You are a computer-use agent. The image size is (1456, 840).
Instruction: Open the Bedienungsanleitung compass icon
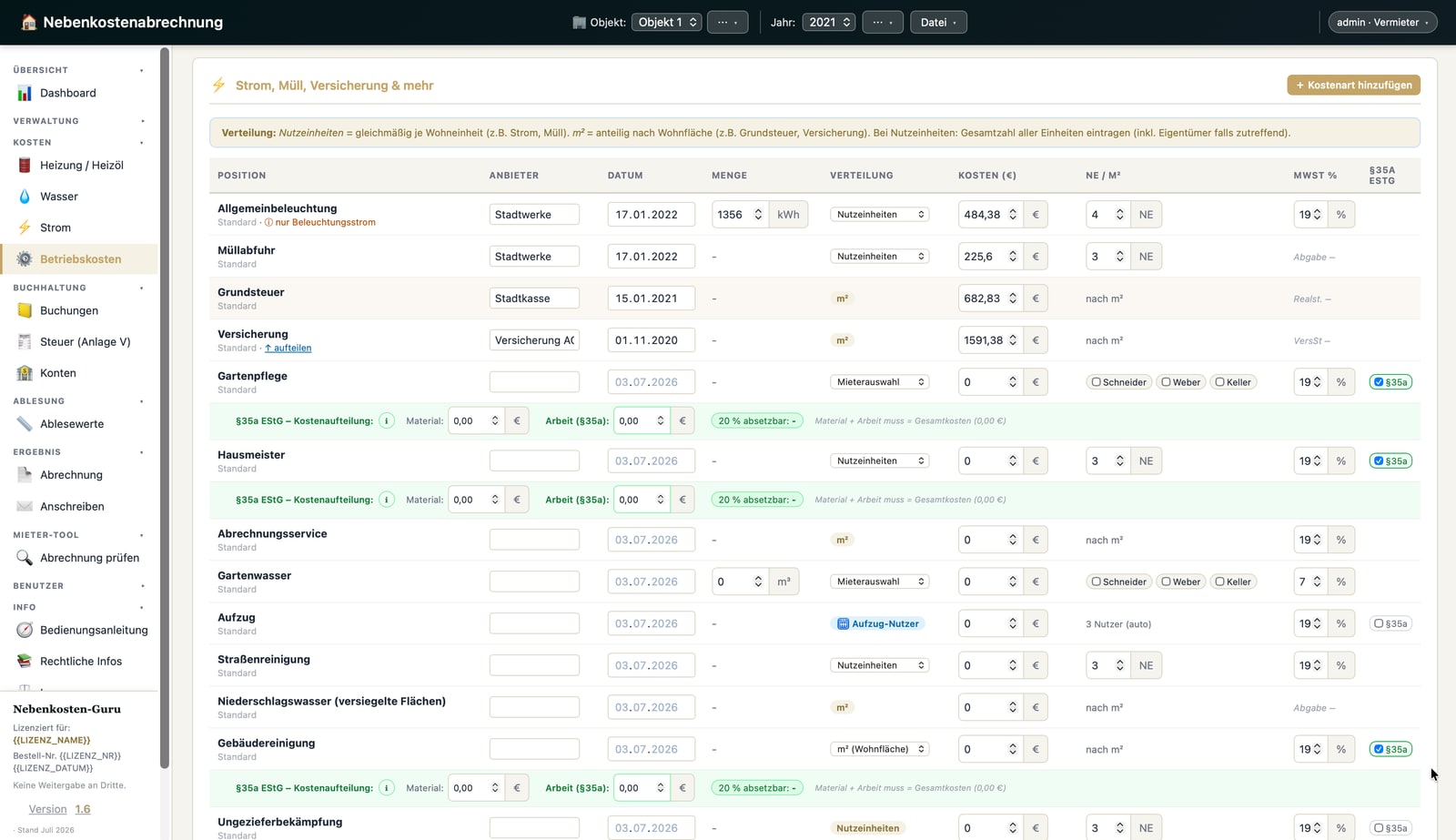[25, 630]
